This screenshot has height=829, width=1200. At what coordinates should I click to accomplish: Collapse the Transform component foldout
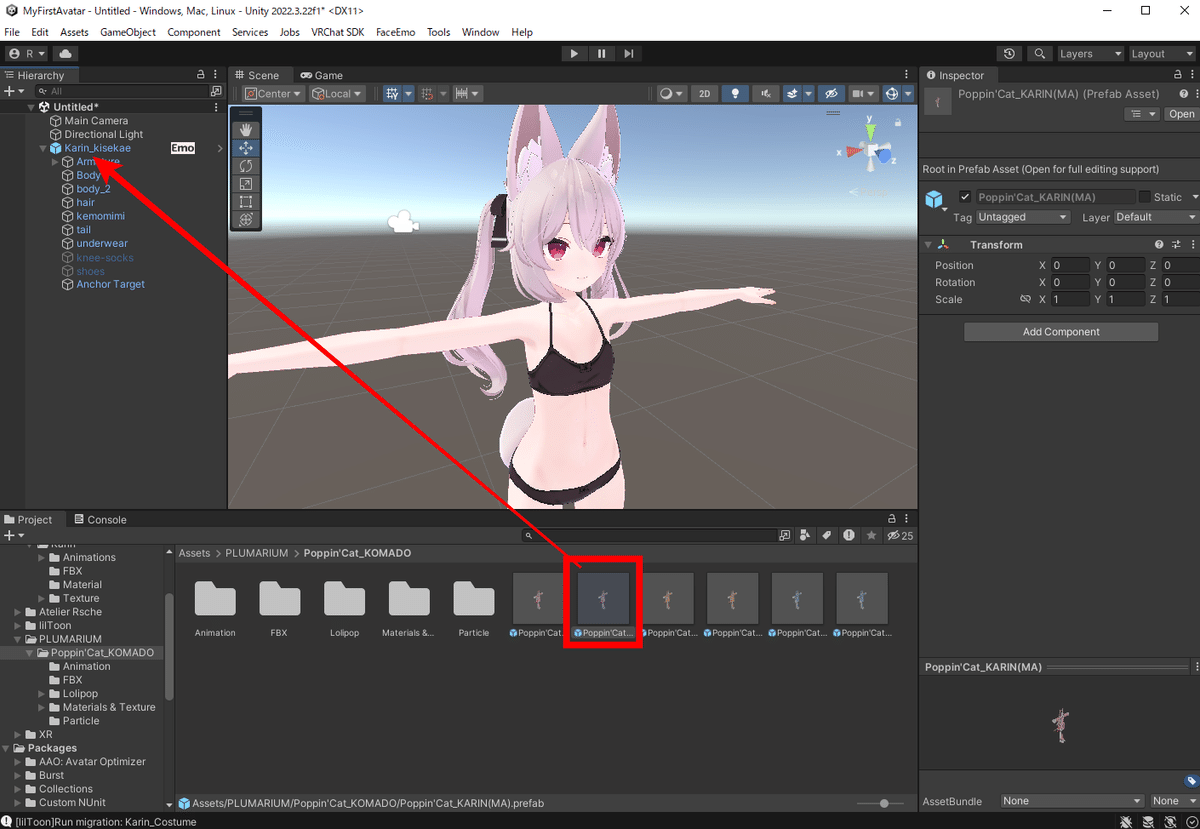coord(928,244)
